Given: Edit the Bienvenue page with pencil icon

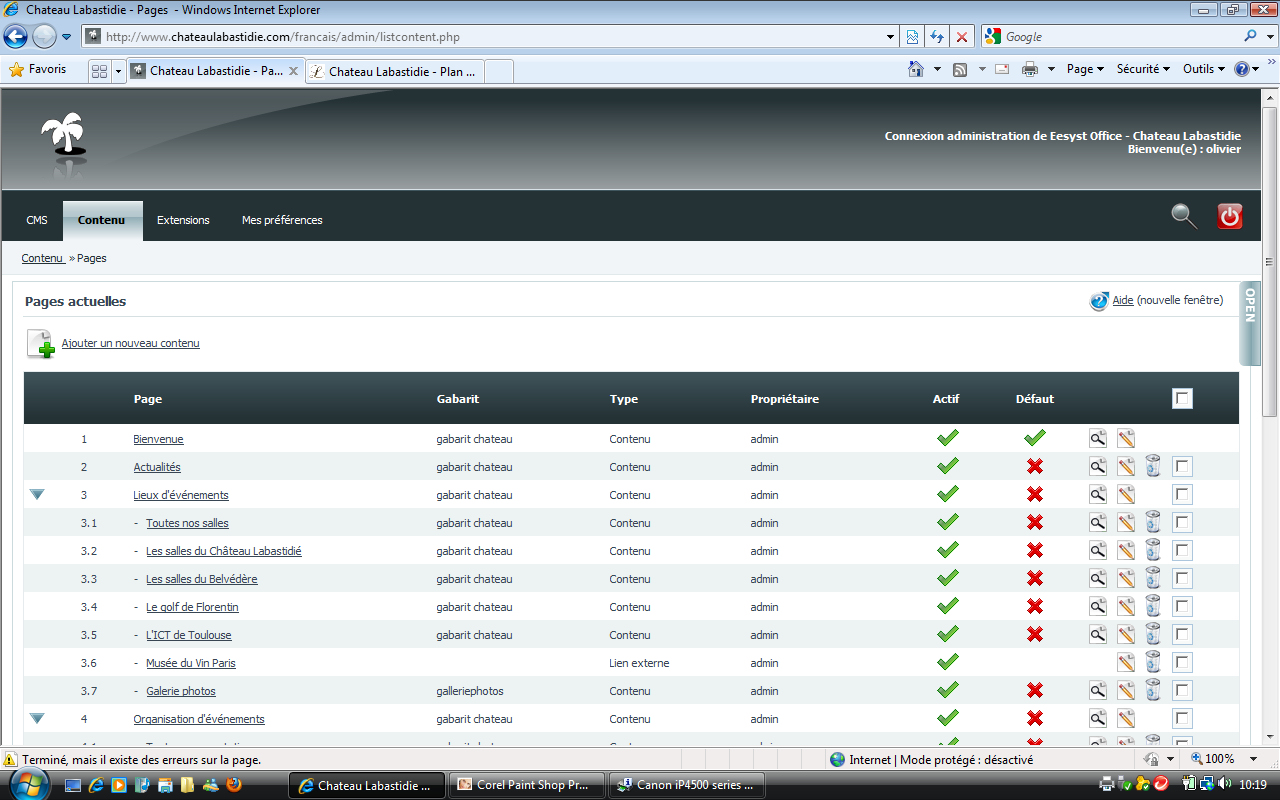Looking at the screenshot, I should pos(1126,438).
